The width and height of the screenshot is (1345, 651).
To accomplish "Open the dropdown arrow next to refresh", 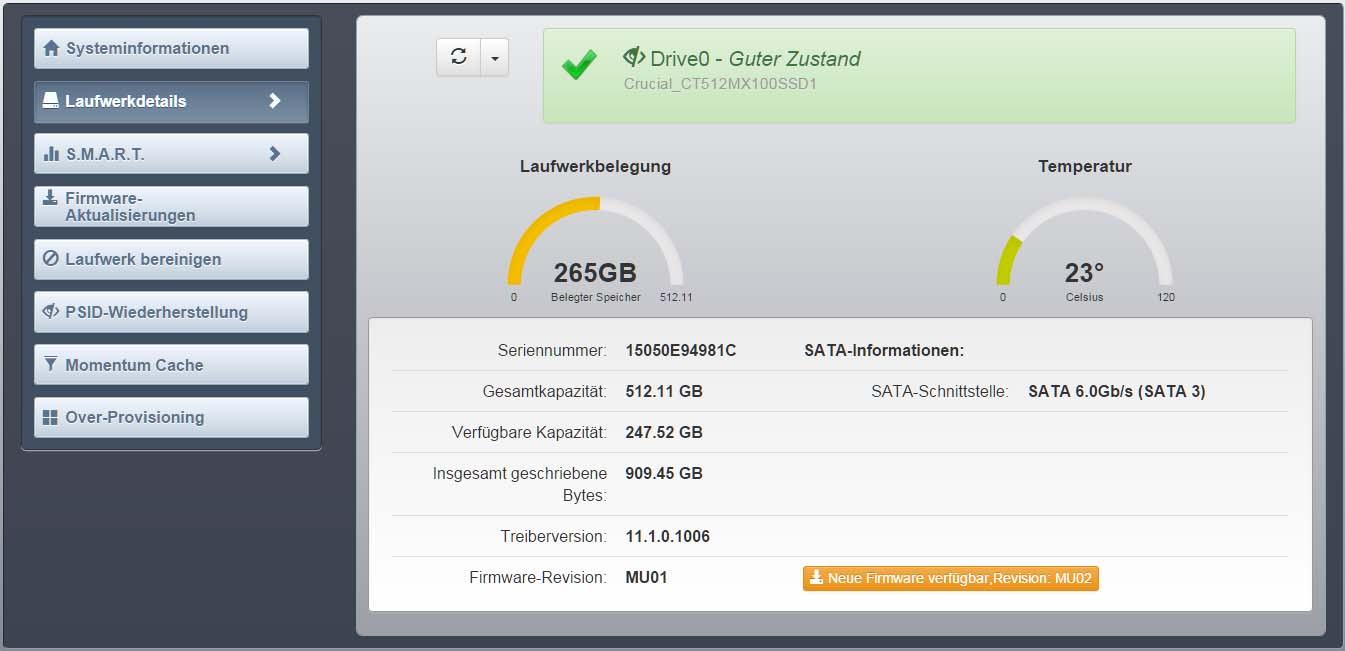I will click(495, 57).
